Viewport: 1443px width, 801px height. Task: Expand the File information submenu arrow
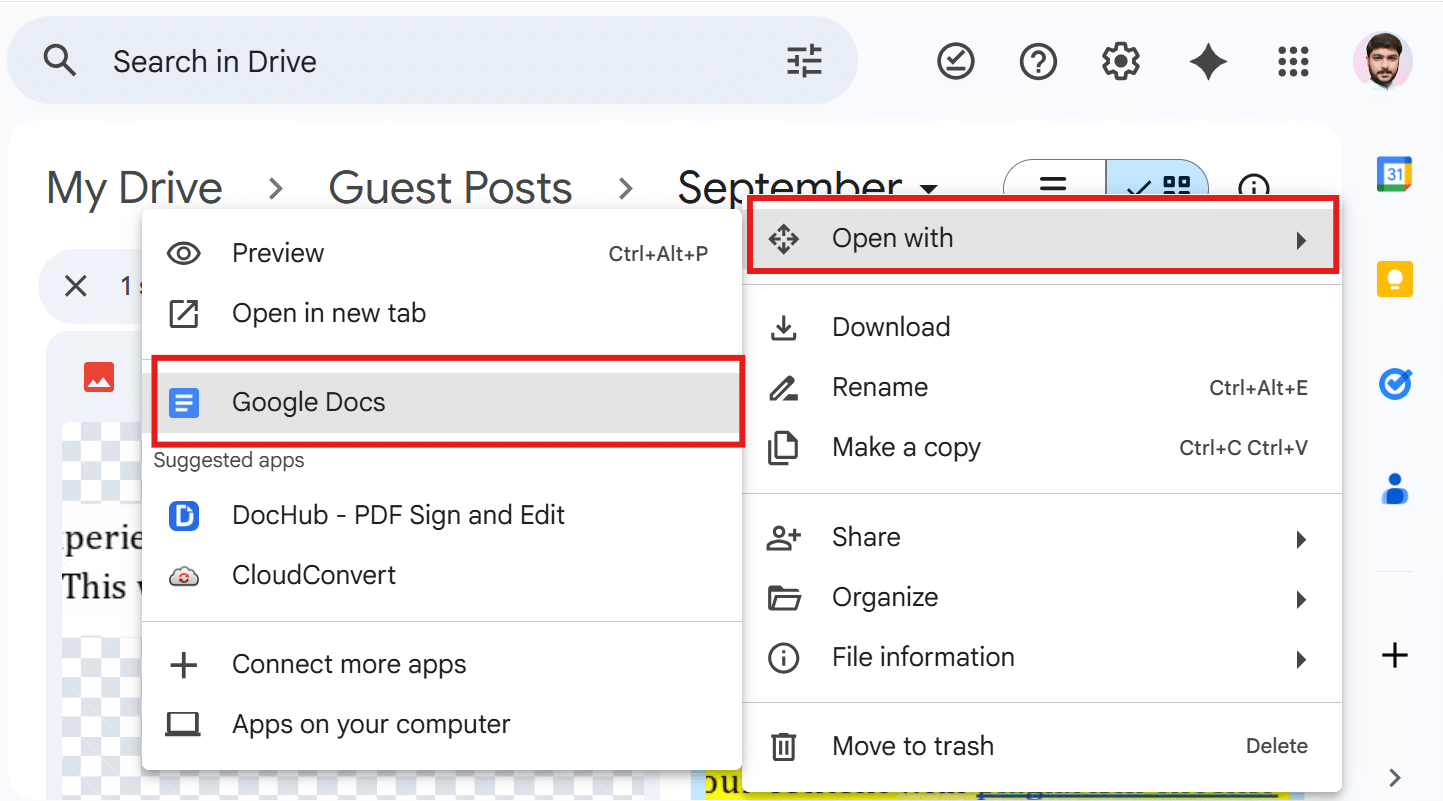tap(1301, 659)
